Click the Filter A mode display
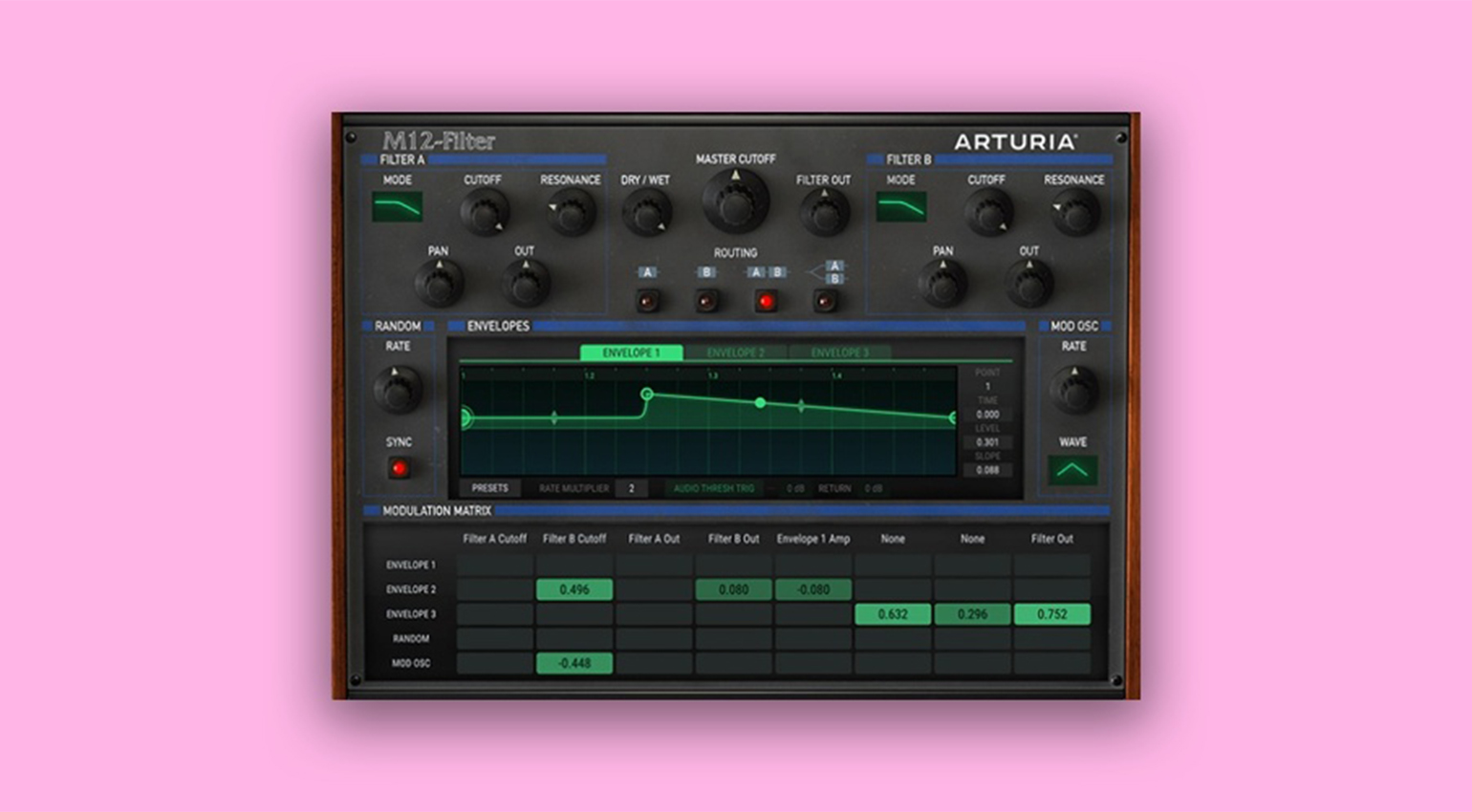 click(398, 206)
